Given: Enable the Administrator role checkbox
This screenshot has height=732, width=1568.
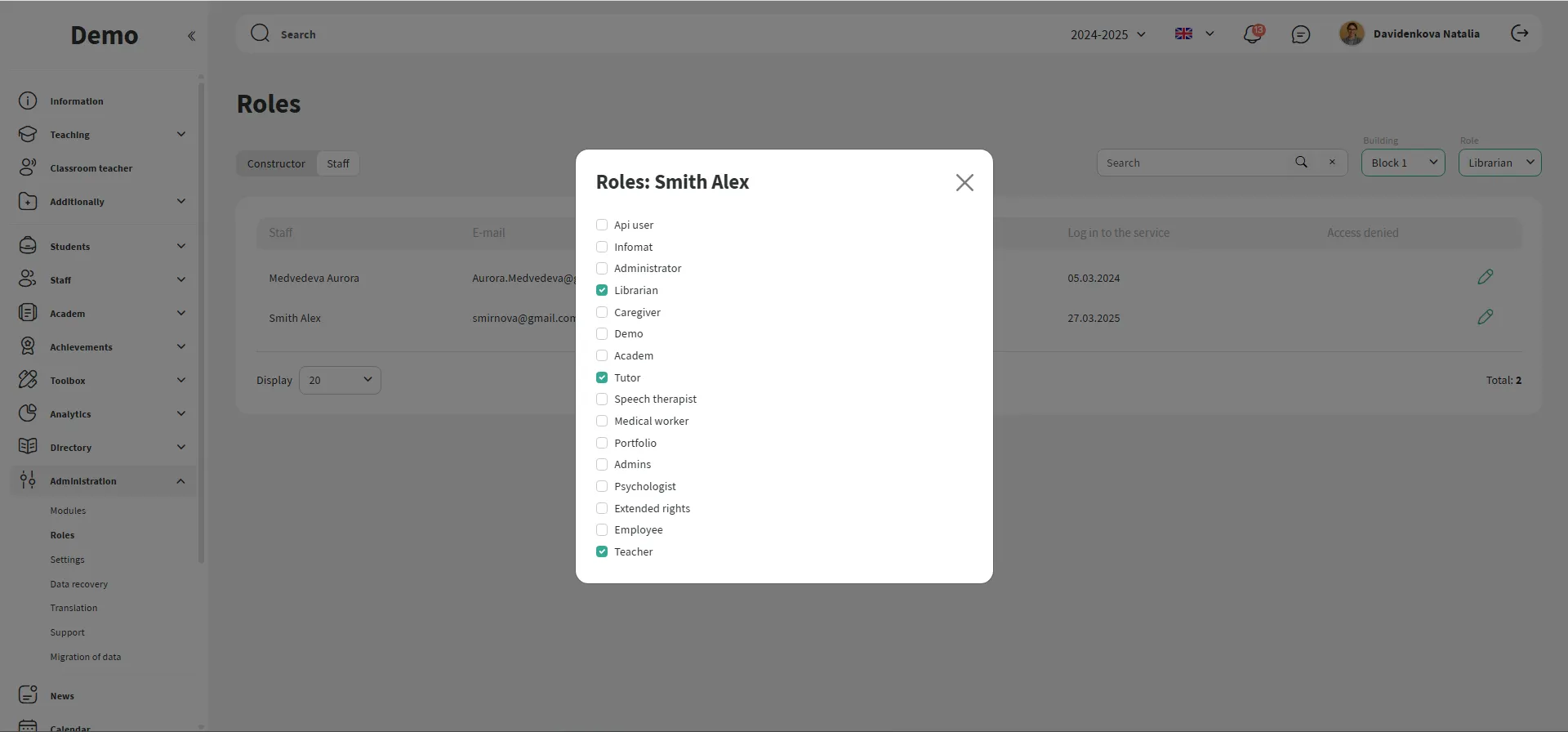Looking at the screenshot, I should [602, 268].
